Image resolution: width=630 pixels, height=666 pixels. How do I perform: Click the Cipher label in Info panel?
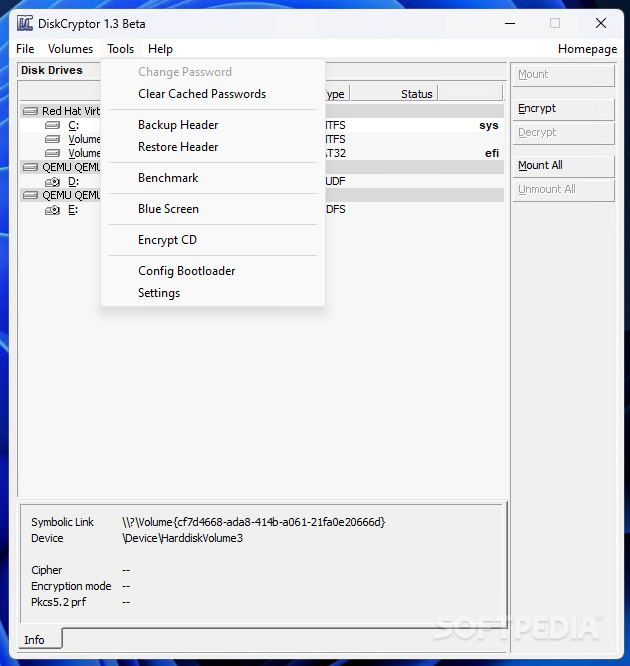click(x=47, y=570)
